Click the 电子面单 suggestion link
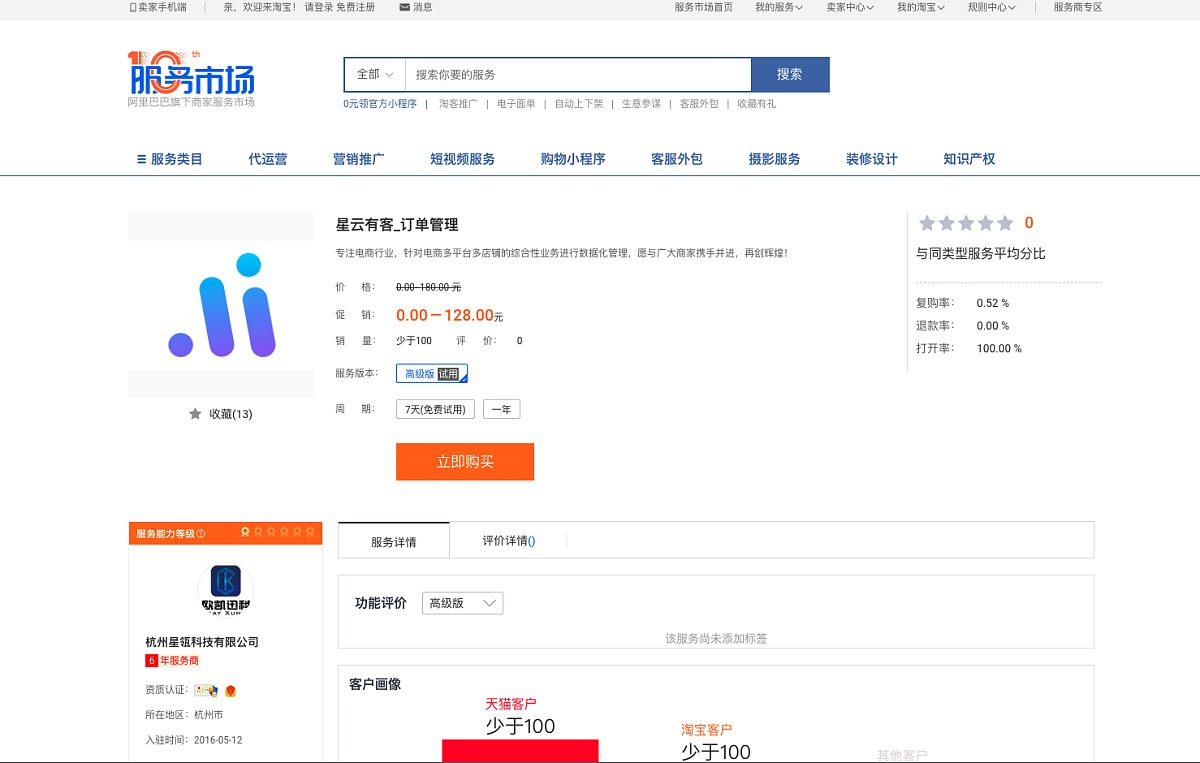Image resolution: width=1200 pixels, height=763 pixels. 516,104
